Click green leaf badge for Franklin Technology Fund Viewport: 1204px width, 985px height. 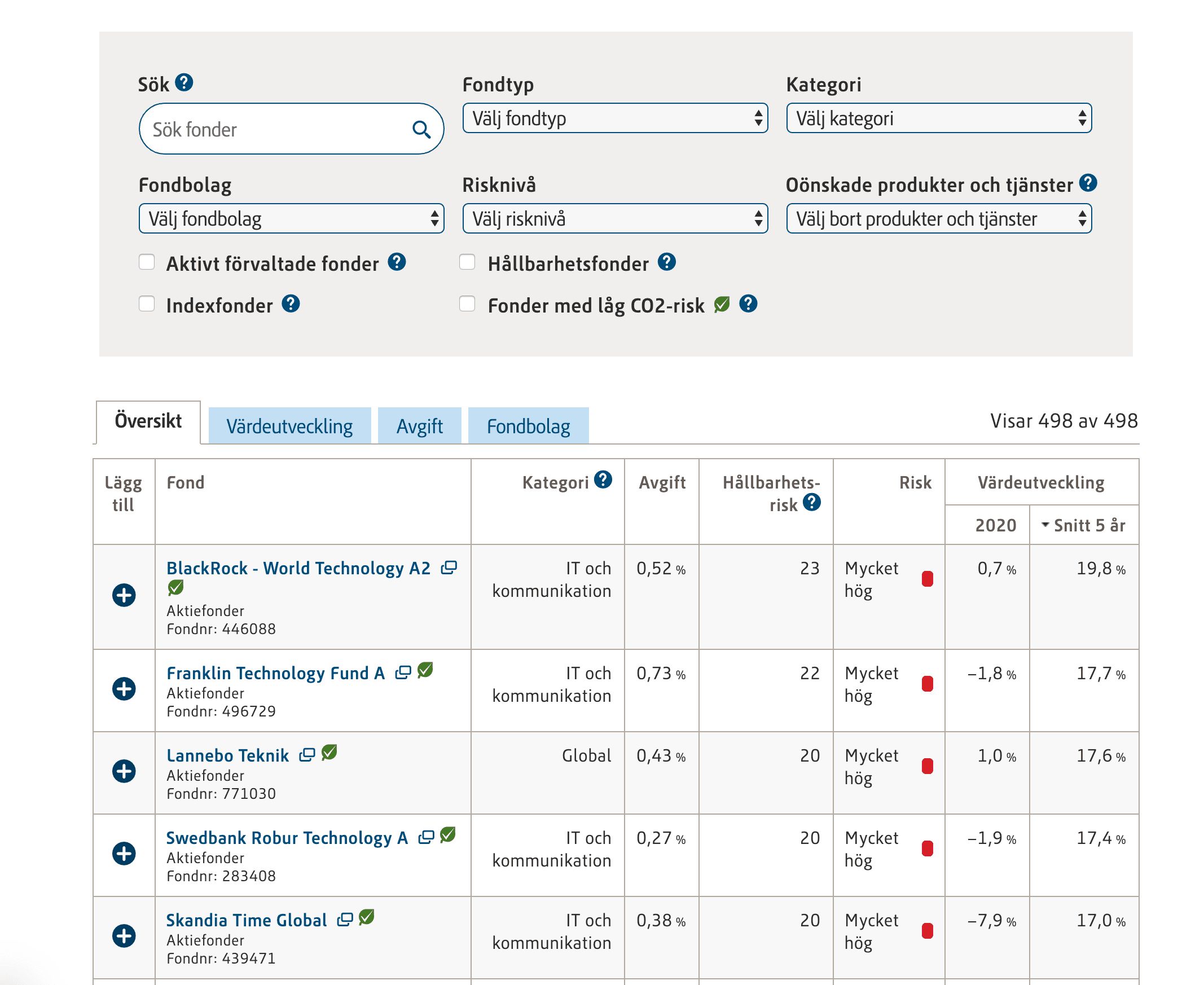(425, 670)
